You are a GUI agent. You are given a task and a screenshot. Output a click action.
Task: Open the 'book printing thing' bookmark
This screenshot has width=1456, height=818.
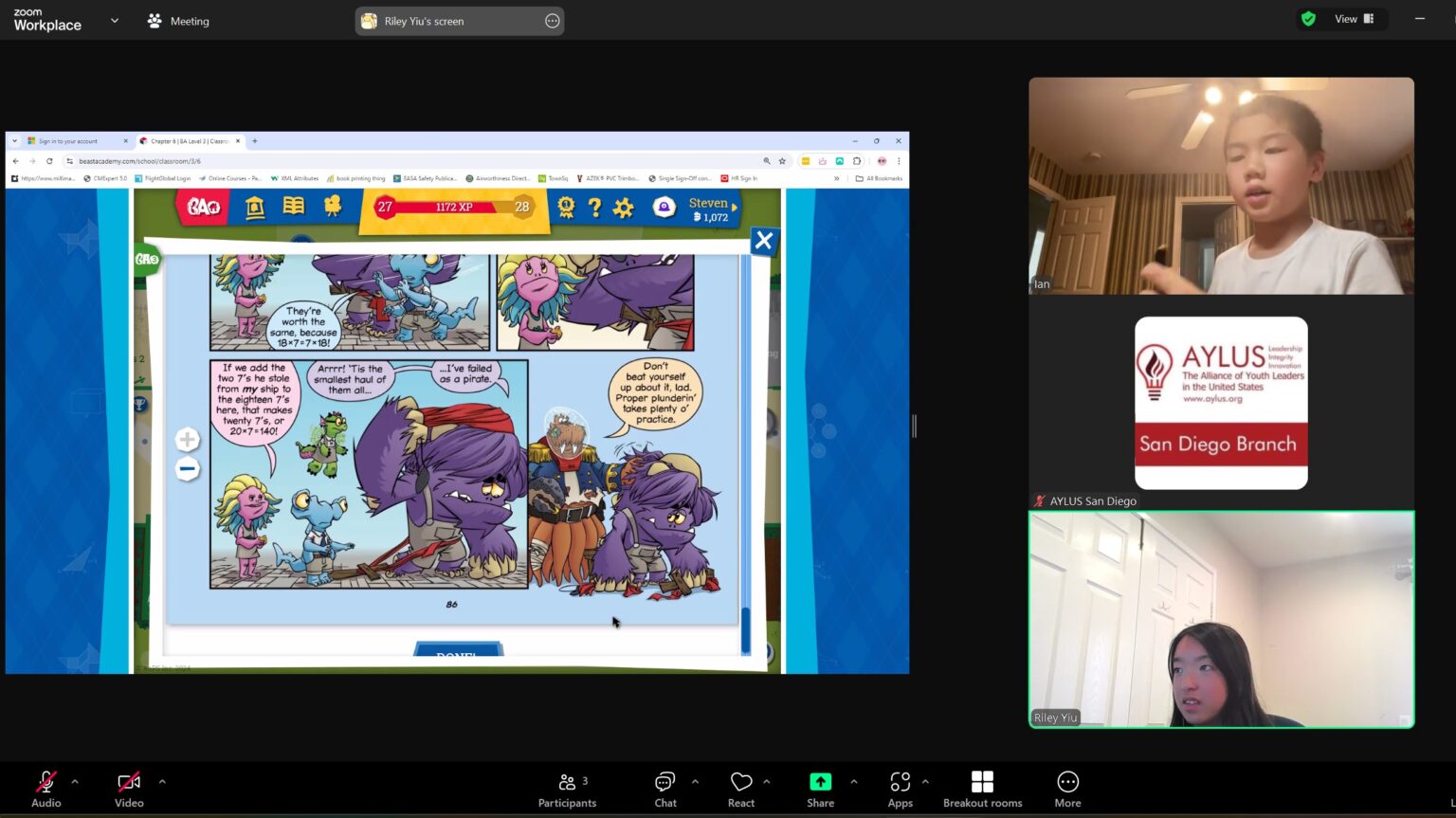(356, 178)
